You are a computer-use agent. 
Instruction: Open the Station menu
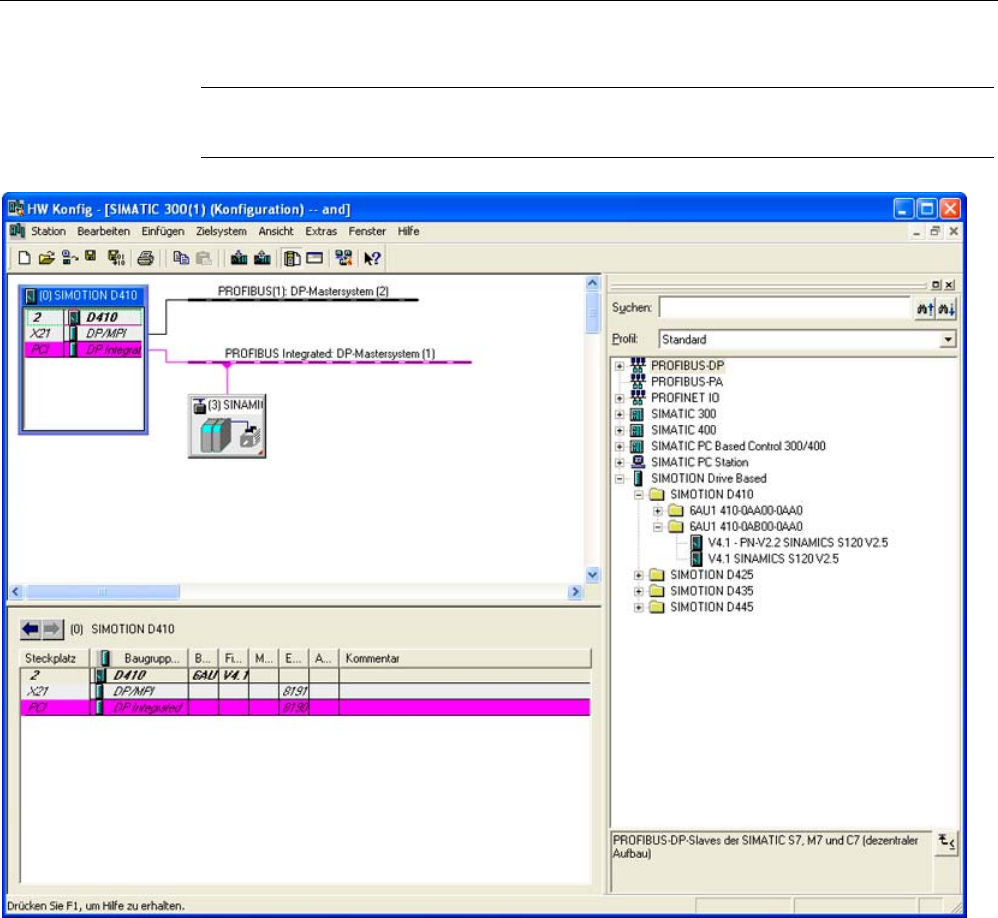pyautogui.click(x=48, y=231)
